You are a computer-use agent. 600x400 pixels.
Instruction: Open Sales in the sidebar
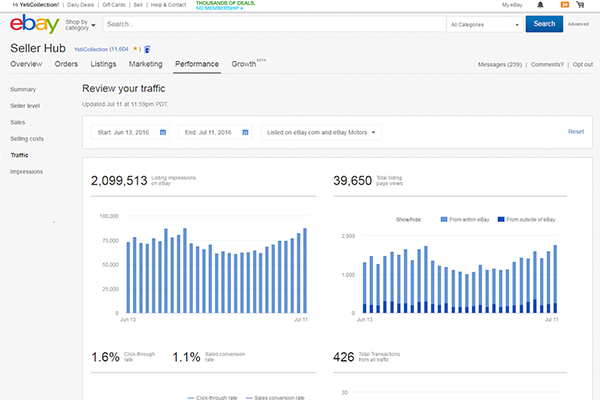coord(18,122)
